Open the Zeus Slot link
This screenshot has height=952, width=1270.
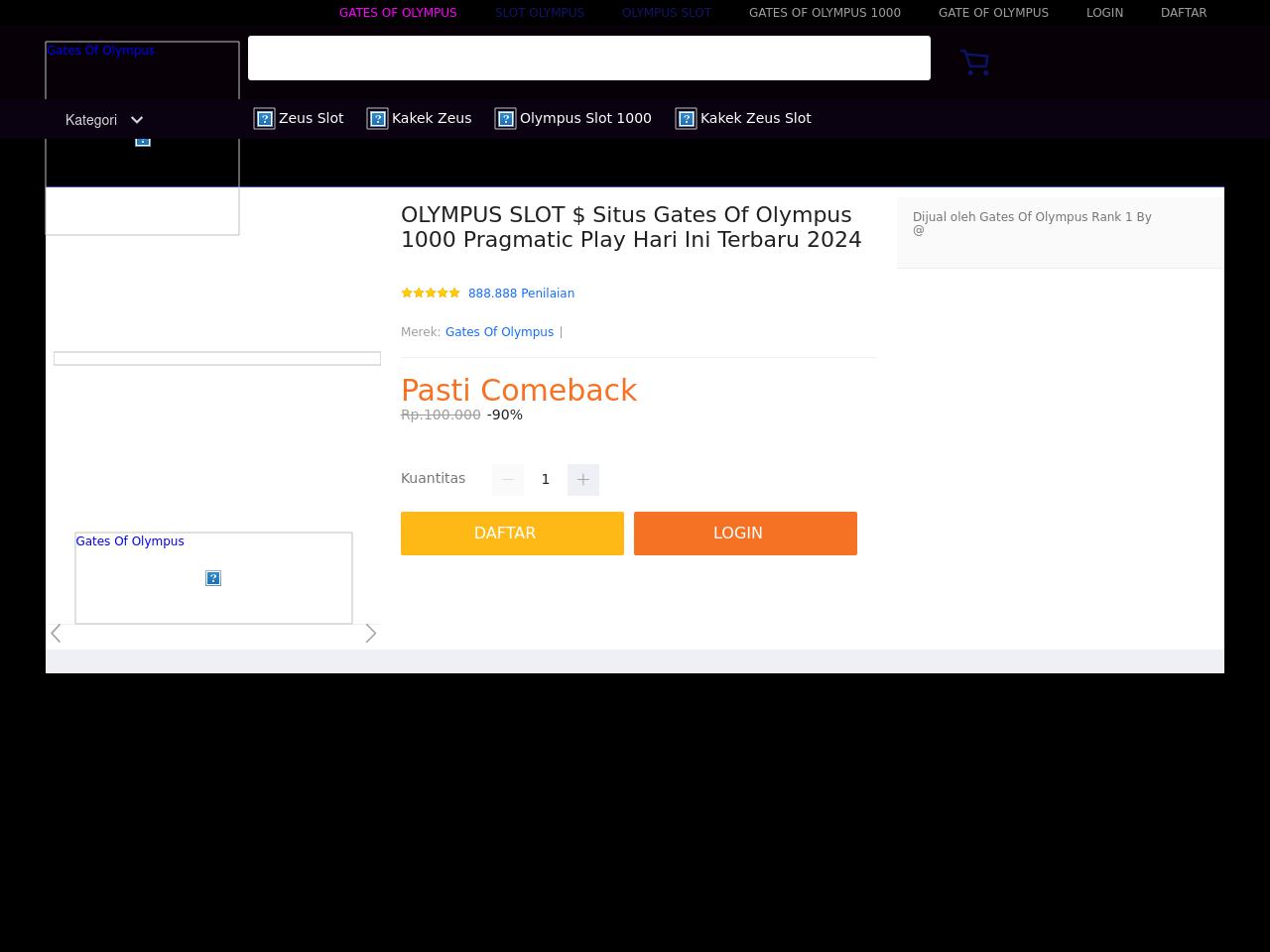pos(311,118)
